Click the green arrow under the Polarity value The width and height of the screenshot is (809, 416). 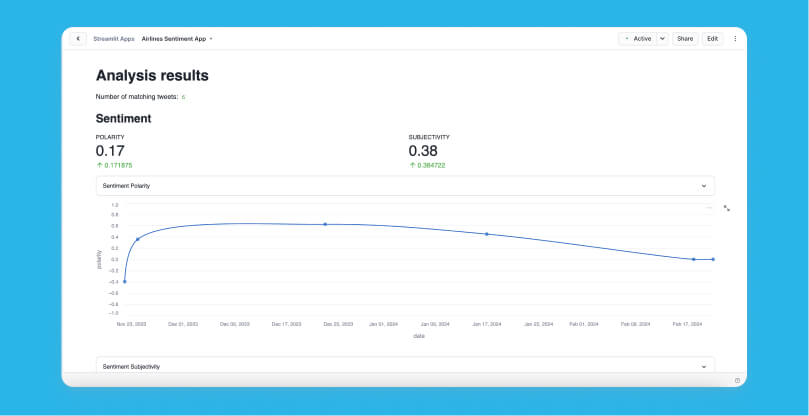[x=99, y=165]
